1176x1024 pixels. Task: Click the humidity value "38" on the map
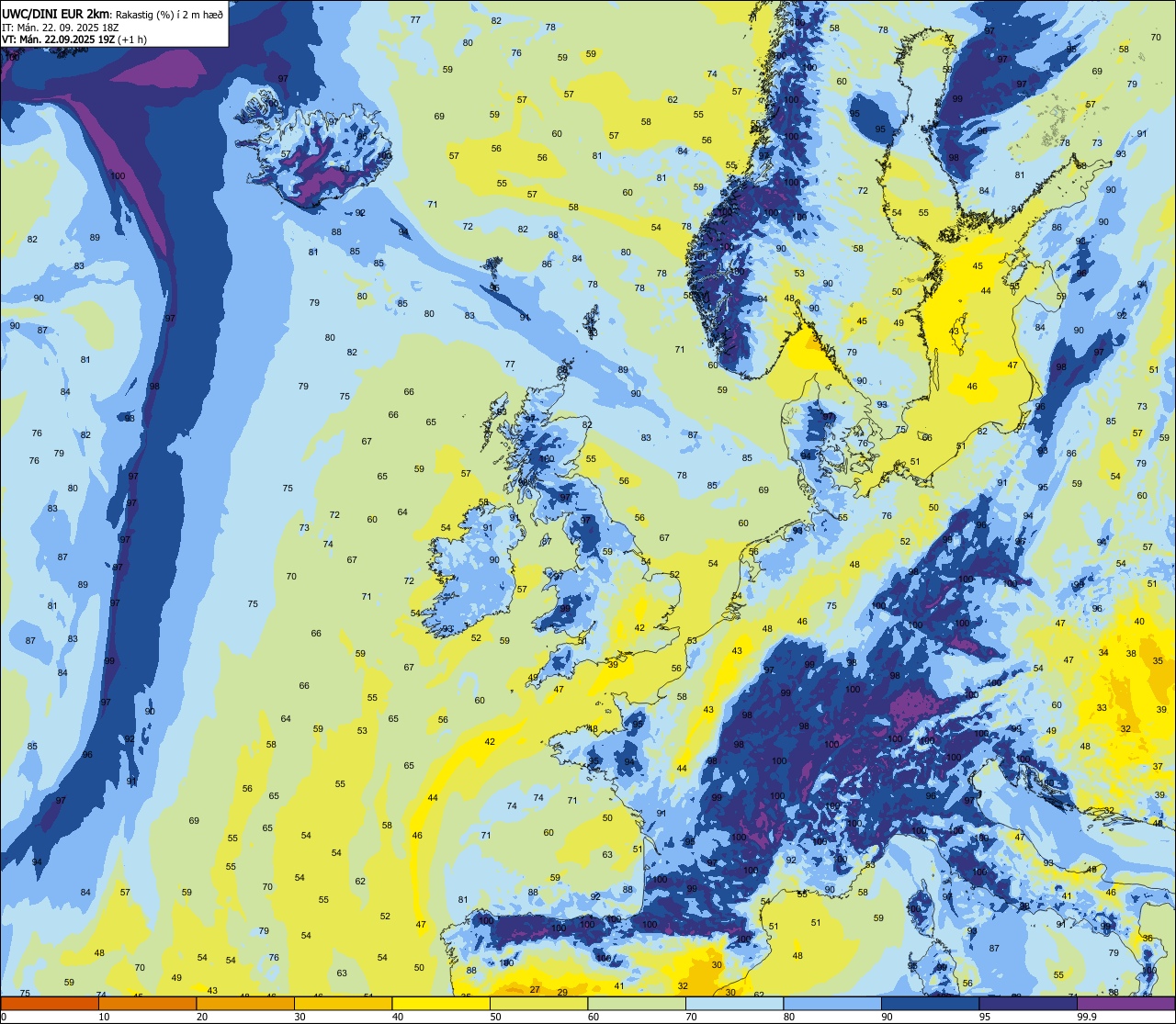(1131, 654)
